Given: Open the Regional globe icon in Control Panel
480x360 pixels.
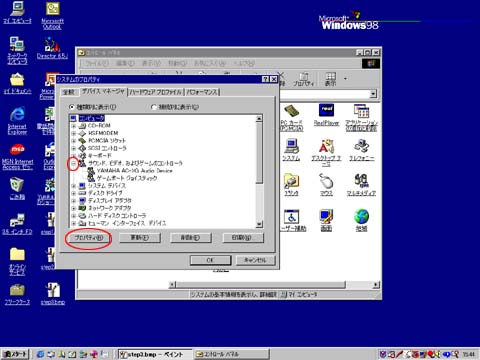Looking at the screenshot, I should tap(361, 217).
